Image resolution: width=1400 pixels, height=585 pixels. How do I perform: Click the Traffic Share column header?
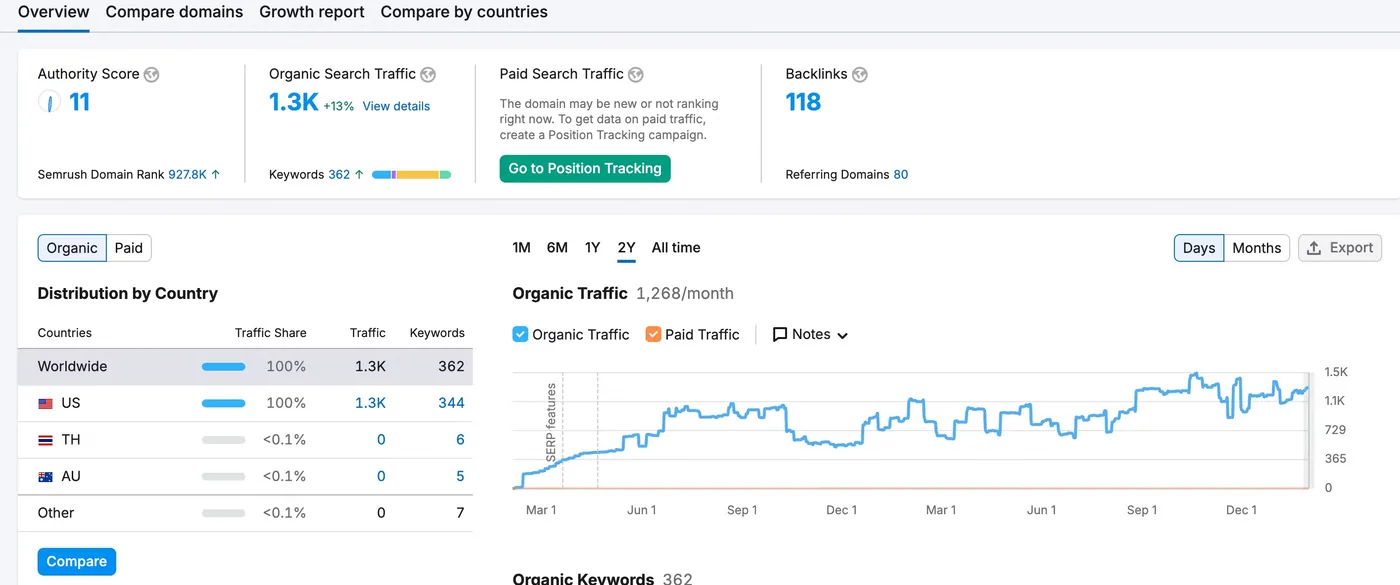(x=270, y=333)
